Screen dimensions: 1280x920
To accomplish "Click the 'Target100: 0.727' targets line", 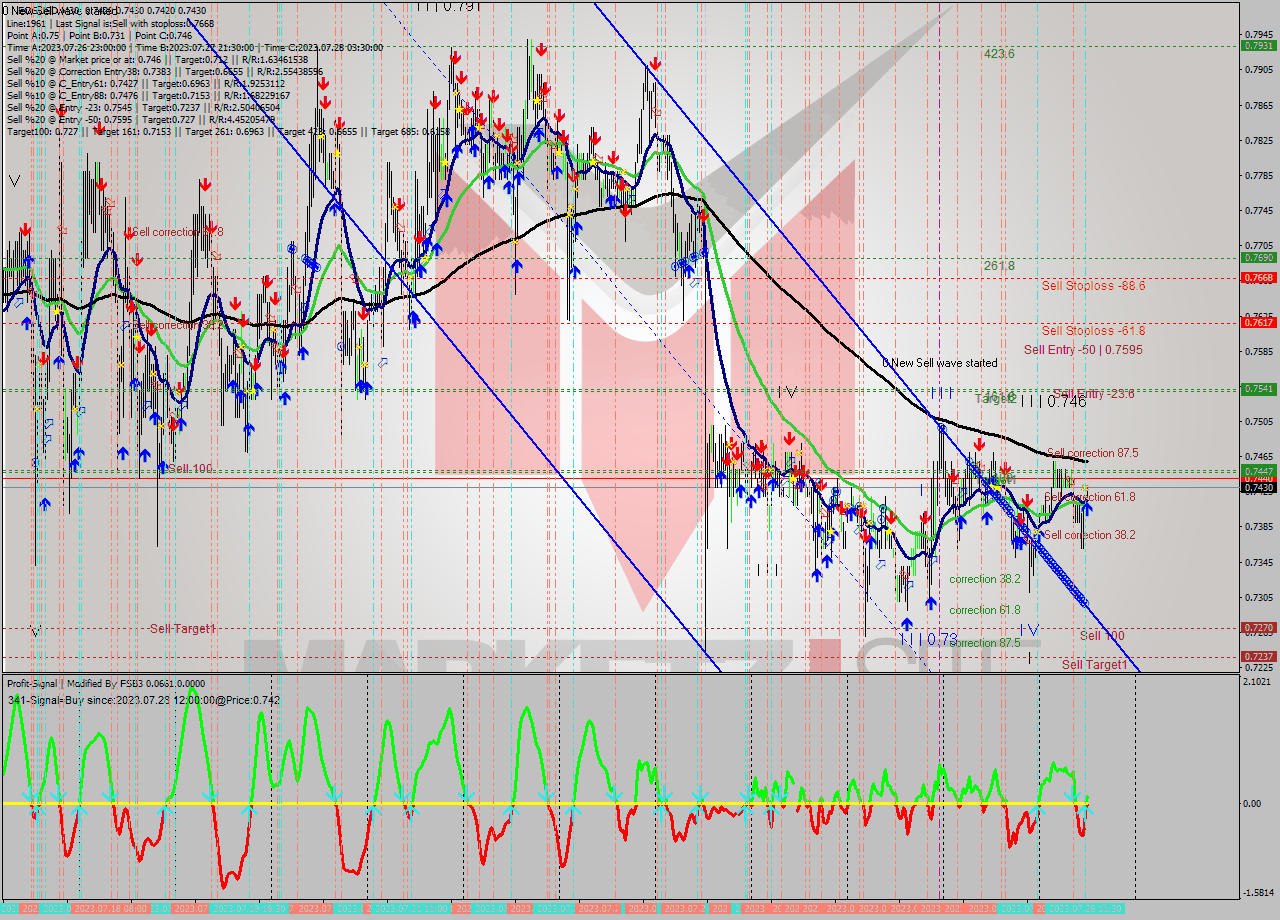I will (228, 131).
